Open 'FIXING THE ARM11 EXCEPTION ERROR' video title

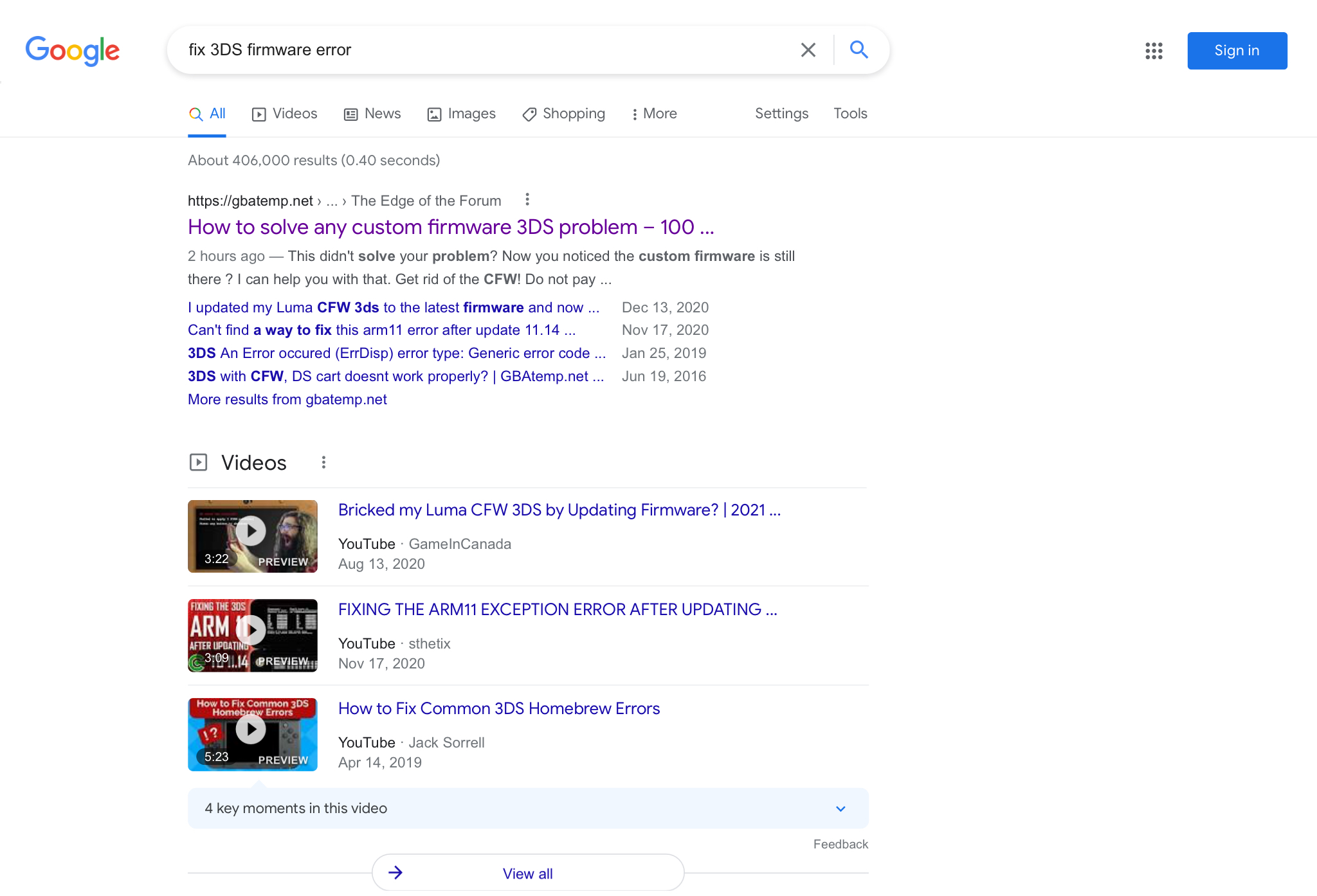tap(558, 609)
